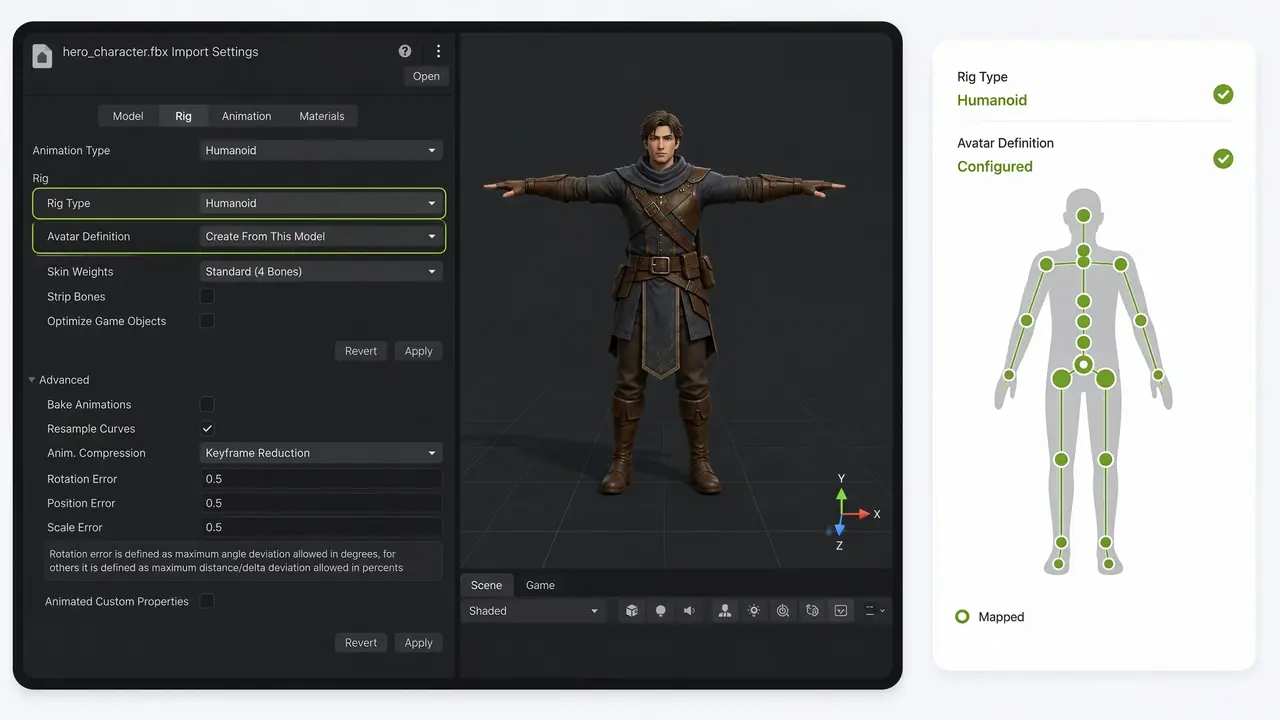The height and width of the screenshot is (720, 1280).
Task: Click the green Y axis arrow of gizmo
Action: [841, 496]
